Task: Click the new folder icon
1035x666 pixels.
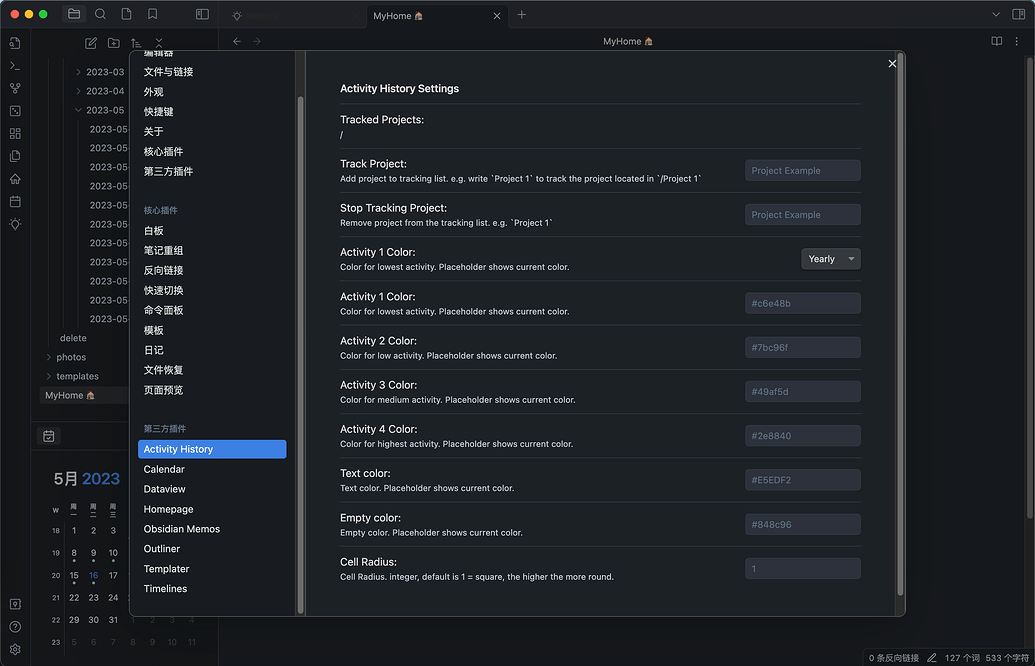Action: [114, 43]
